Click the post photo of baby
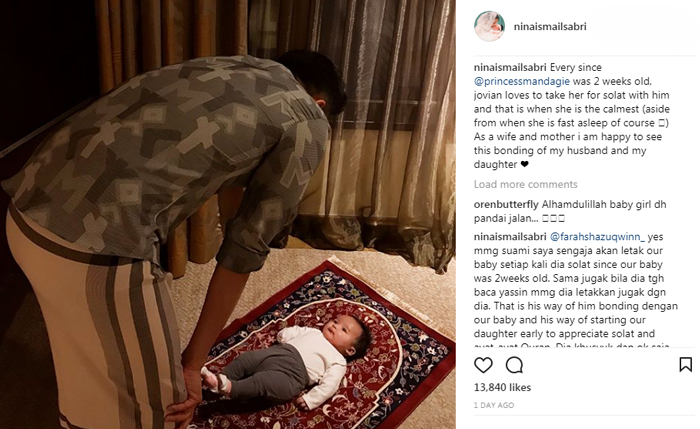This screenshot has width=700, height=429. 228,214
